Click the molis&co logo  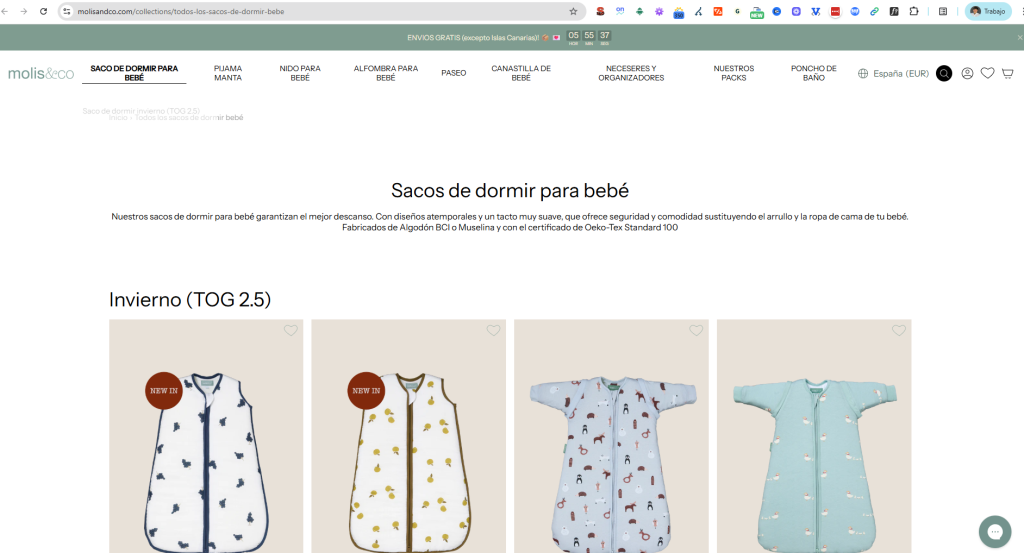click(x=41, y=73)
